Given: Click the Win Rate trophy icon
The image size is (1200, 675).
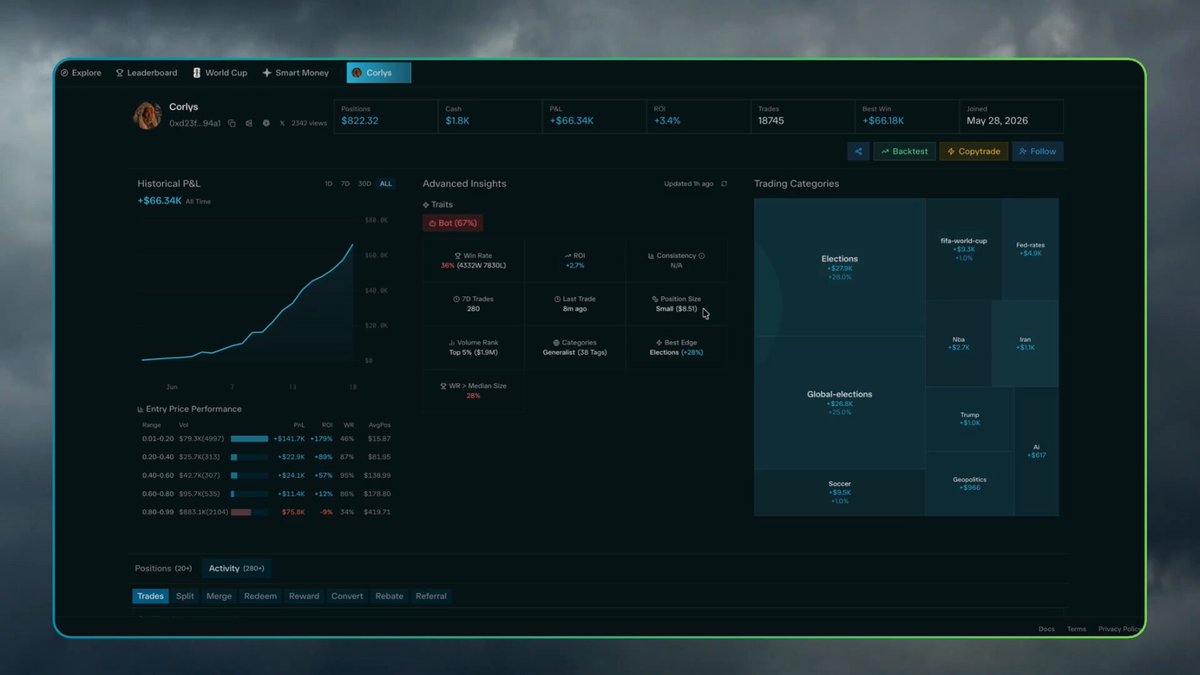Looking at the screenshot, I should (458, 256).
